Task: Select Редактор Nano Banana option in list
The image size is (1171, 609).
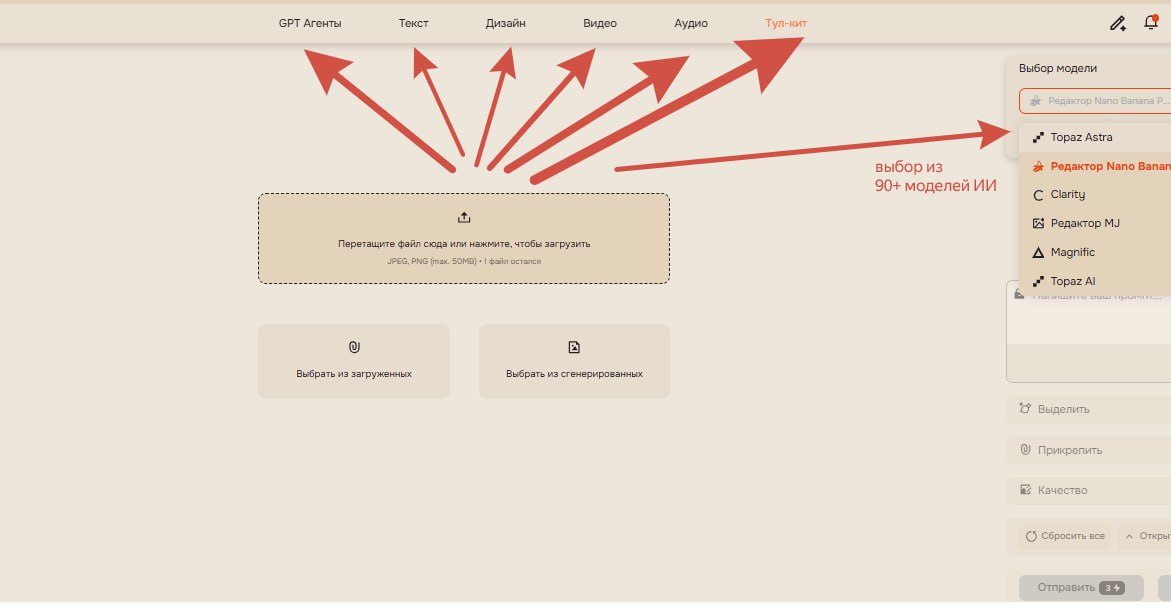Action: [1095, 166]
